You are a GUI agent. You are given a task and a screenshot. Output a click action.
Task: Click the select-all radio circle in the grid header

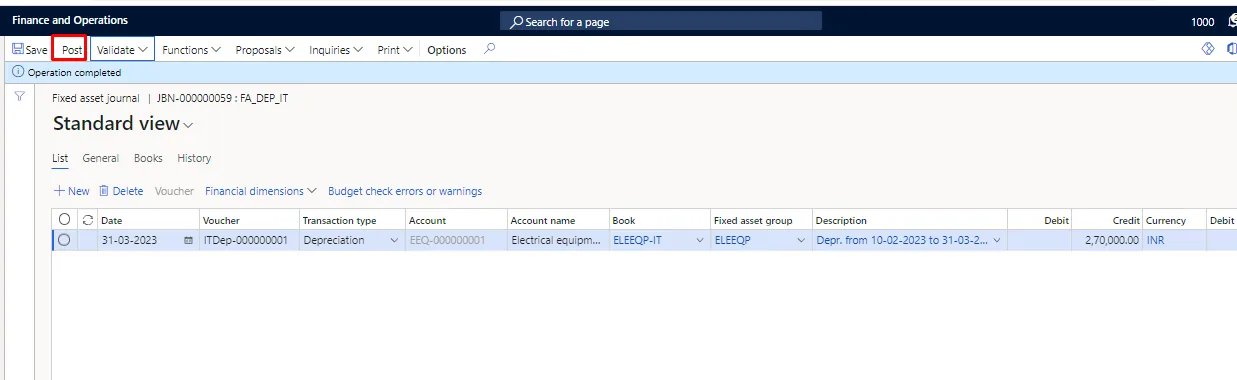tap(65, 220)
